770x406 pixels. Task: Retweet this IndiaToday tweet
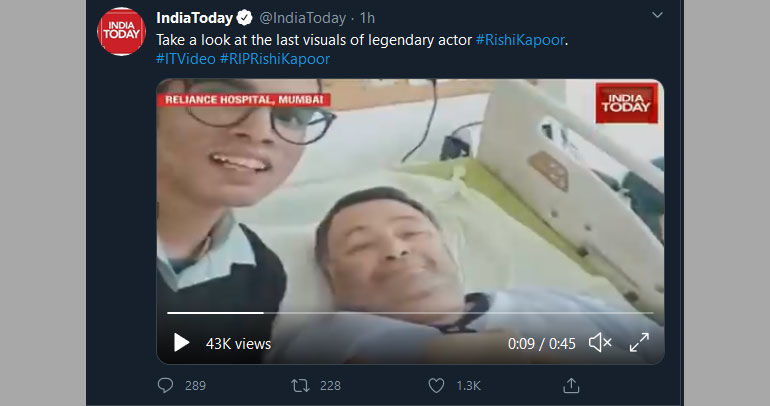tap(299, 385)
